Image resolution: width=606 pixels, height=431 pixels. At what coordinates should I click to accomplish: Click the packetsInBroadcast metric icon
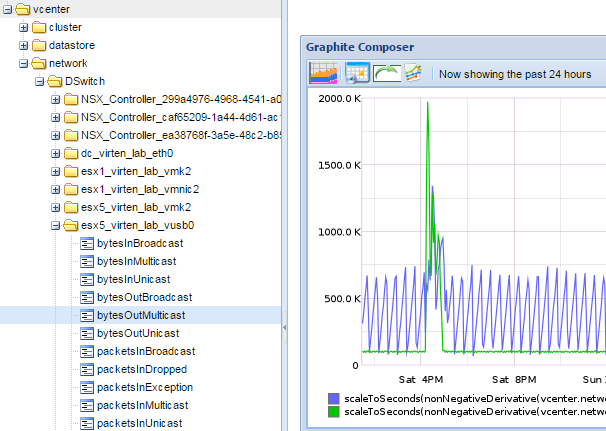click(x=87, y=352)
